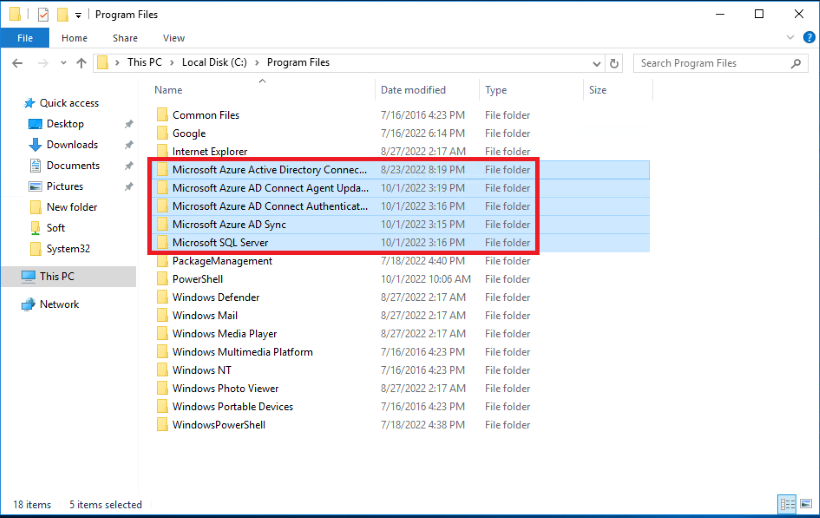This screenshot has height=518, width=820.
Task: Open Pictures in the navigation pane
Action: point(64,187)
